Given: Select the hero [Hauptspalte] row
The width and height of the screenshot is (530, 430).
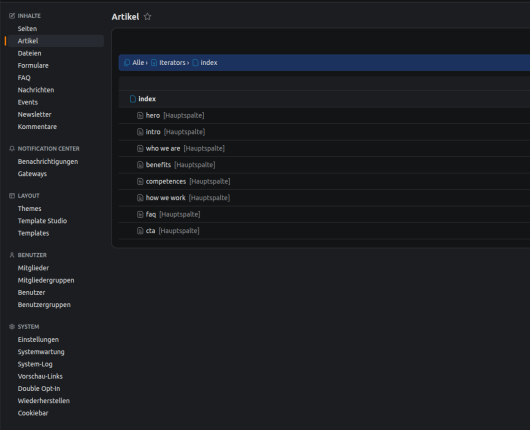Looking at the screenshot, I should click(x=324, y=116).
